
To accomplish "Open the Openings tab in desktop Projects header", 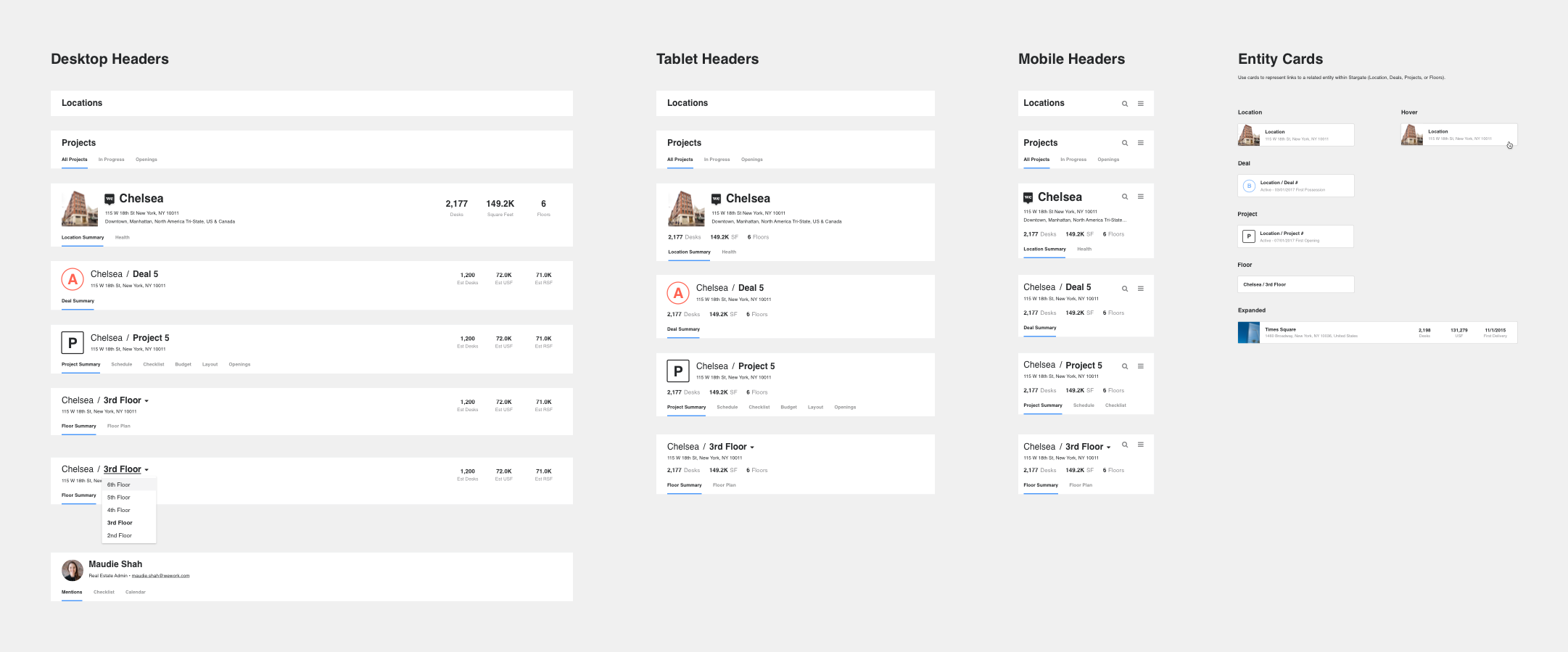I will pos(147,160).
